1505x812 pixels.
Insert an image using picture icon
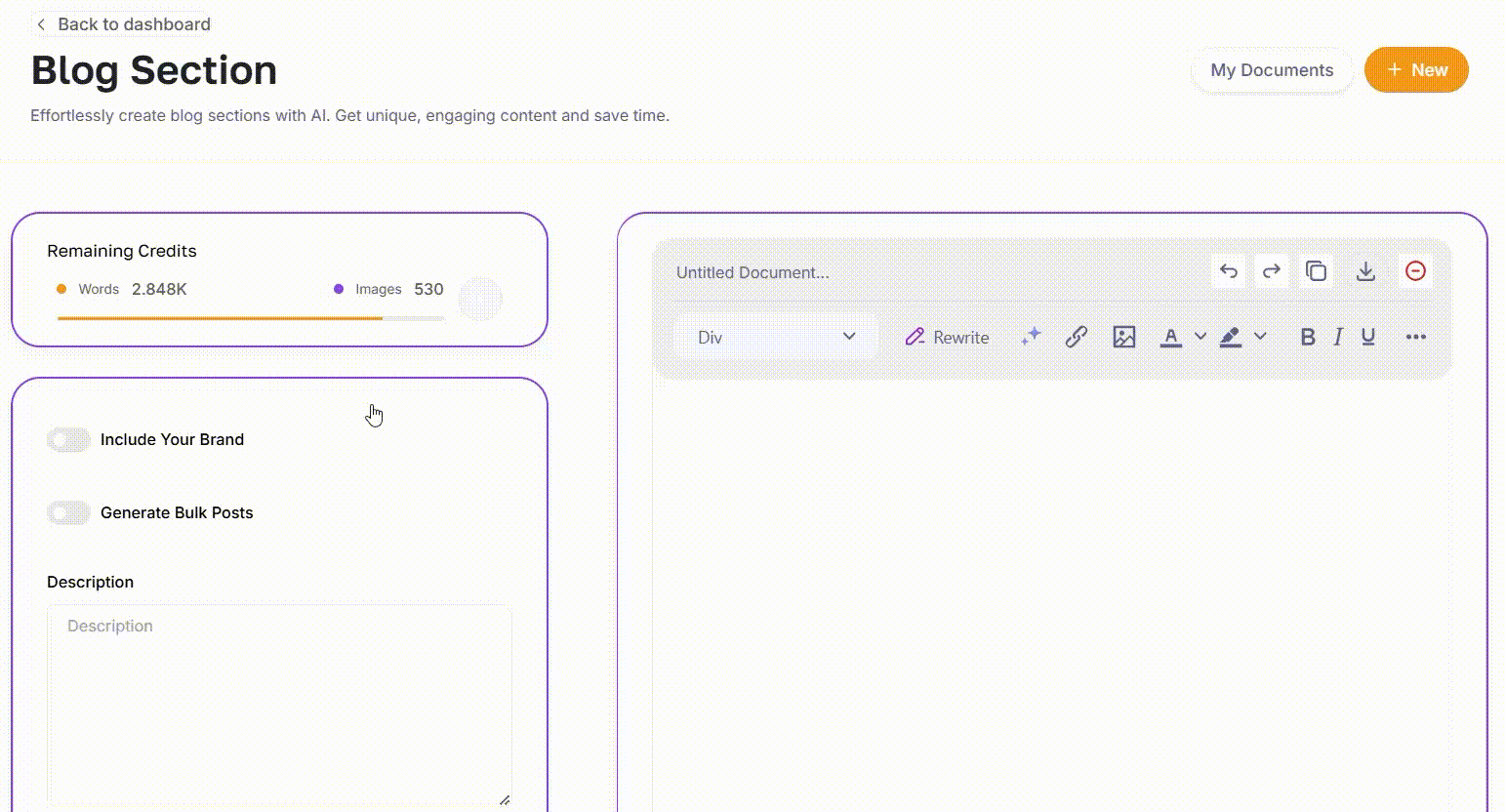(1123, 337)
